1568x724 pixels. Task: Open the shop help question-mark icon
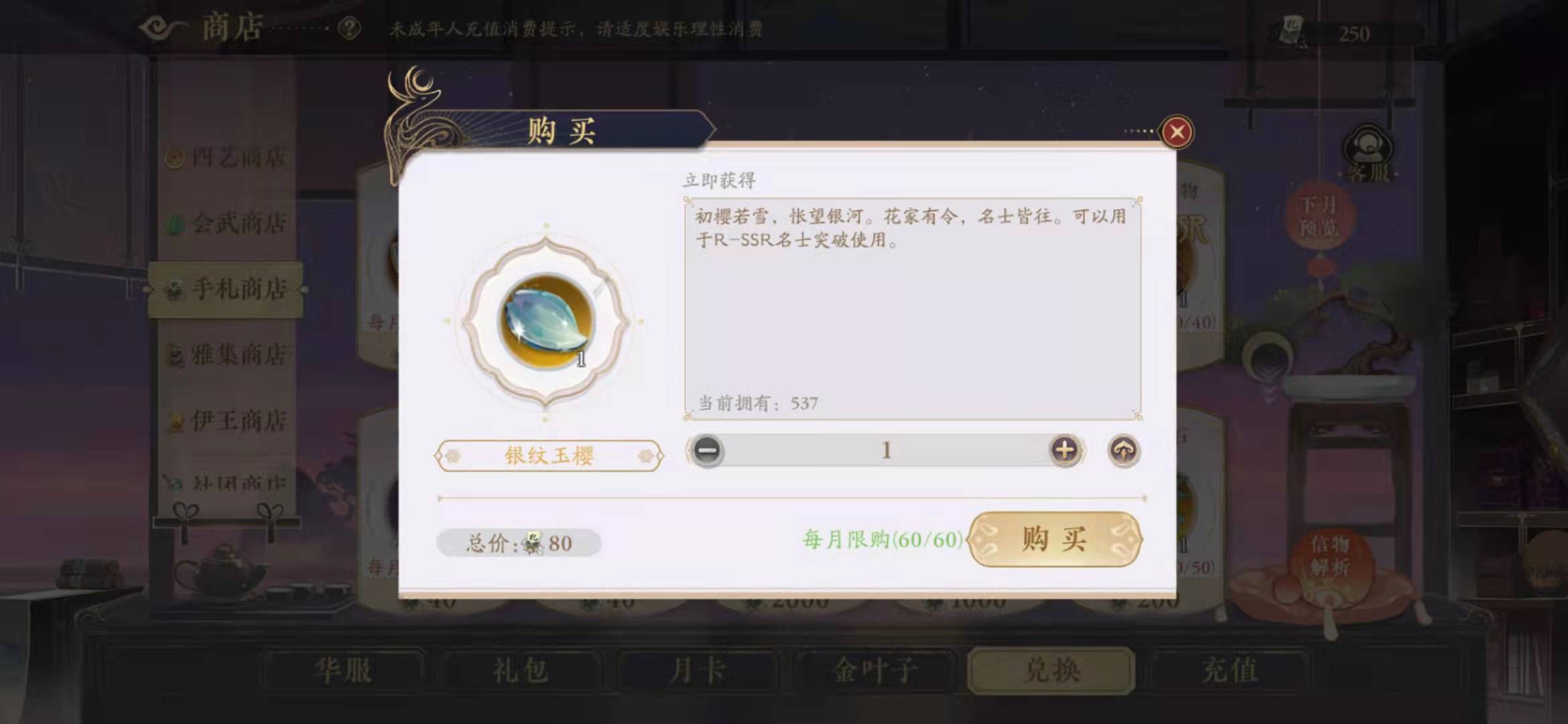[x=349, y=29]
